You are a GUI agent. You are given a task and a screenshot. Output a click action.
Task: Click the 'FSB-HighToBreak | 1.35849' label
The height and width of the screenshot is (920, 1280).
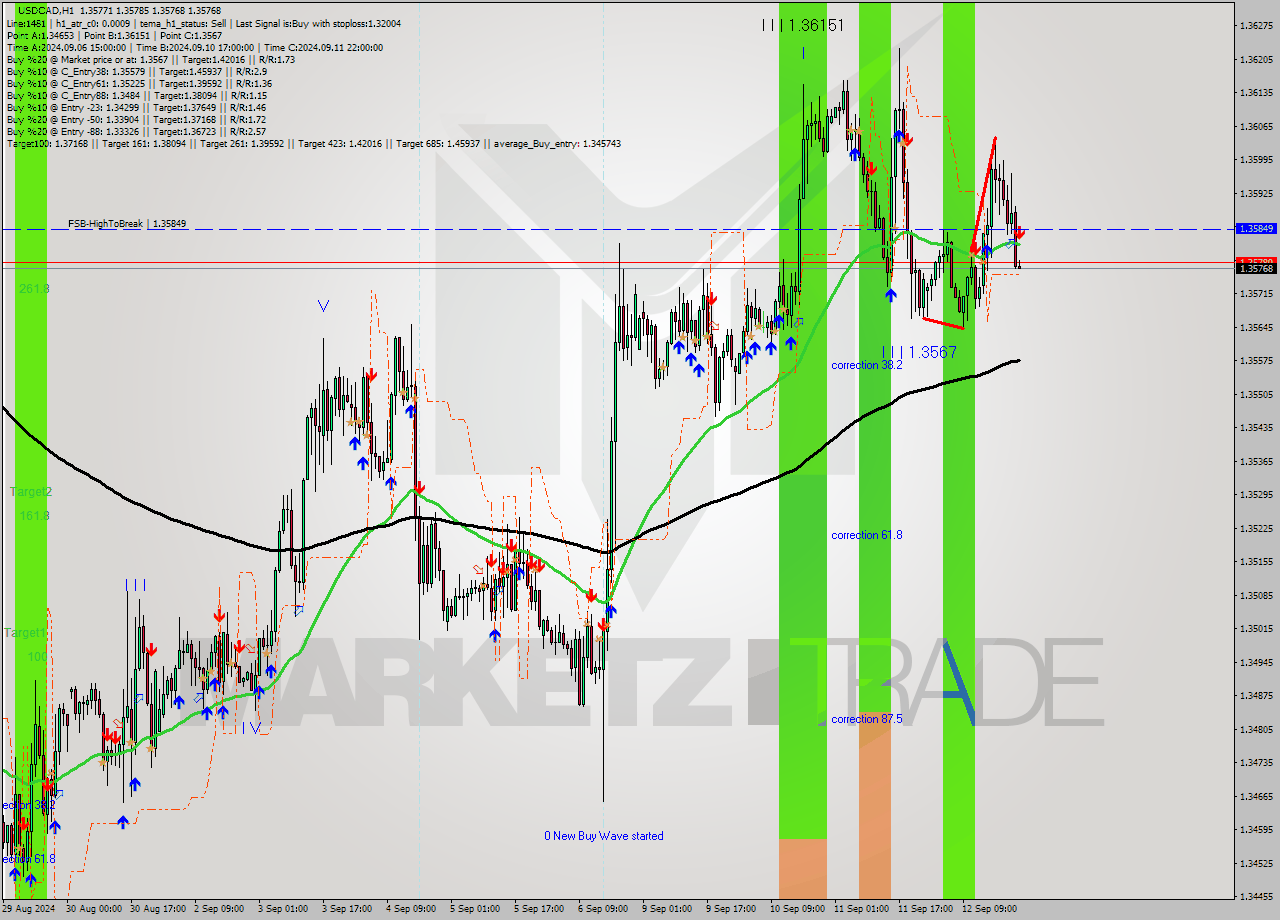click(127, 224)
